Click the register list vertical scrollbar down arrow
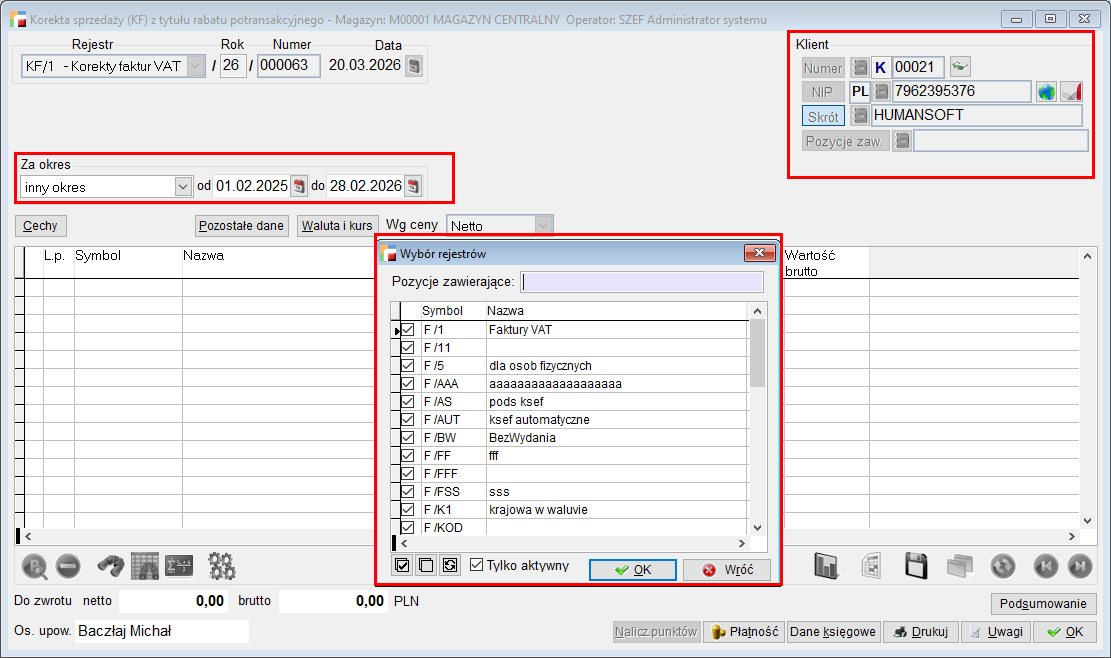1111x658 pixels. tap(757, 528)
